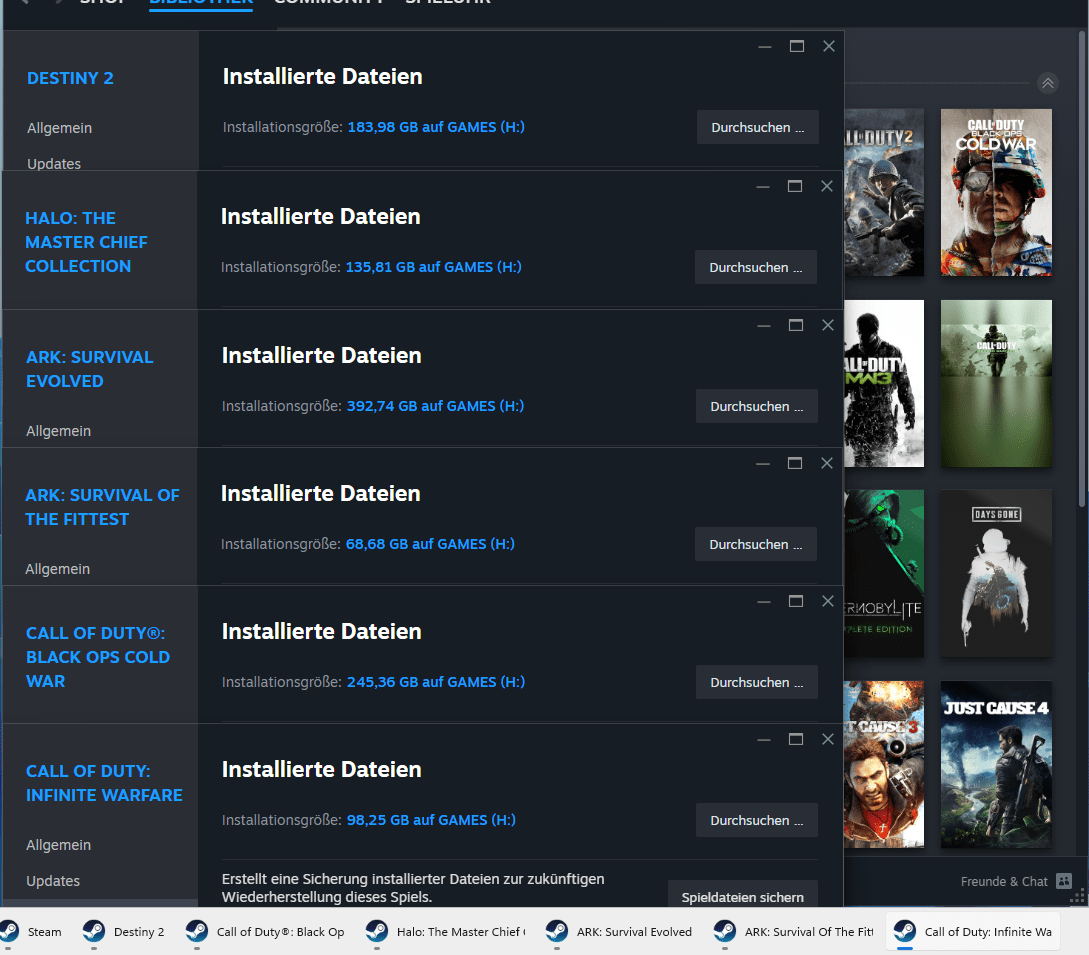
Task: Click Durchsuchen in the Infinite Warfare window
Action: click(x=756, y=820)
